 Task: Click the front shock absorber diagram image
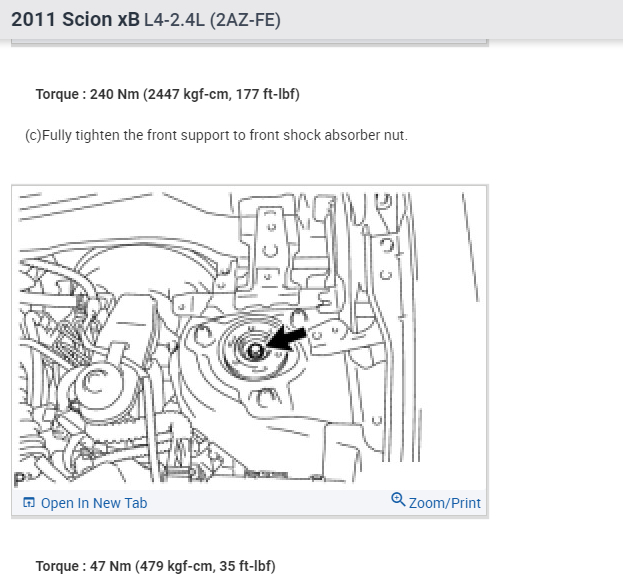pyautogui.click(x=249, y=338)
